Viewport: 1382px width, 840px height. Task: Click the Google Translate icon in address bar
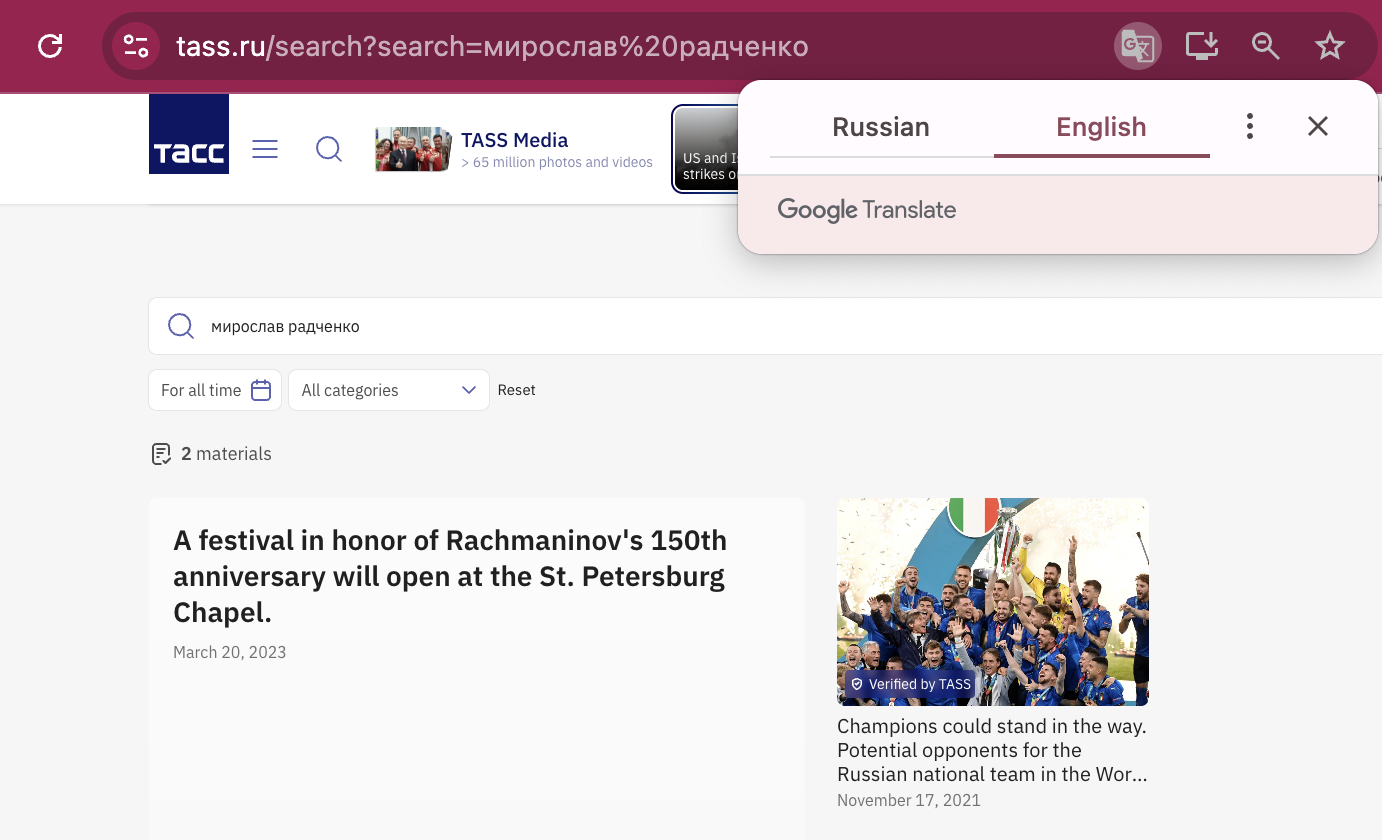pos(1137,46)
